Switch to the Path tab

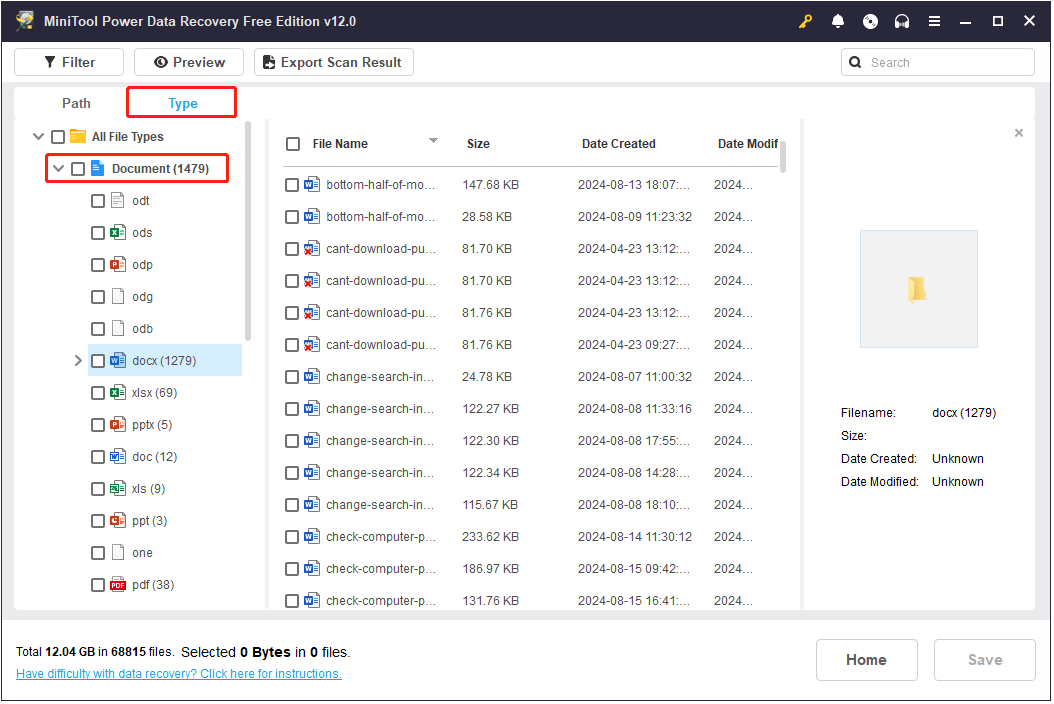(76, 103)
